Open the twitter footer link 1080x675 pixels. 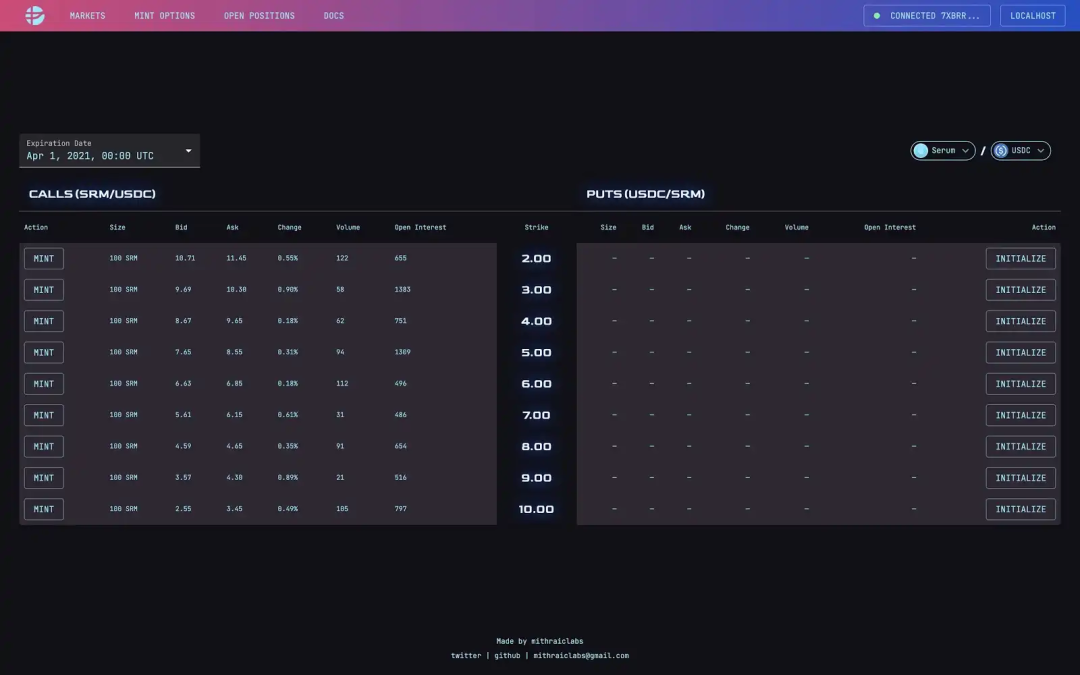(466, 655)
